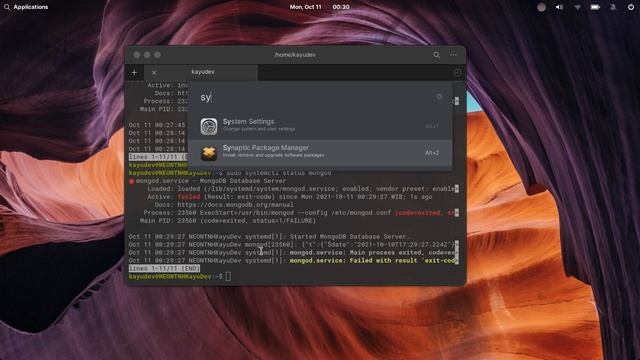Open the notifications bell indicator
The image size is (640, 360).
point(613,7)
